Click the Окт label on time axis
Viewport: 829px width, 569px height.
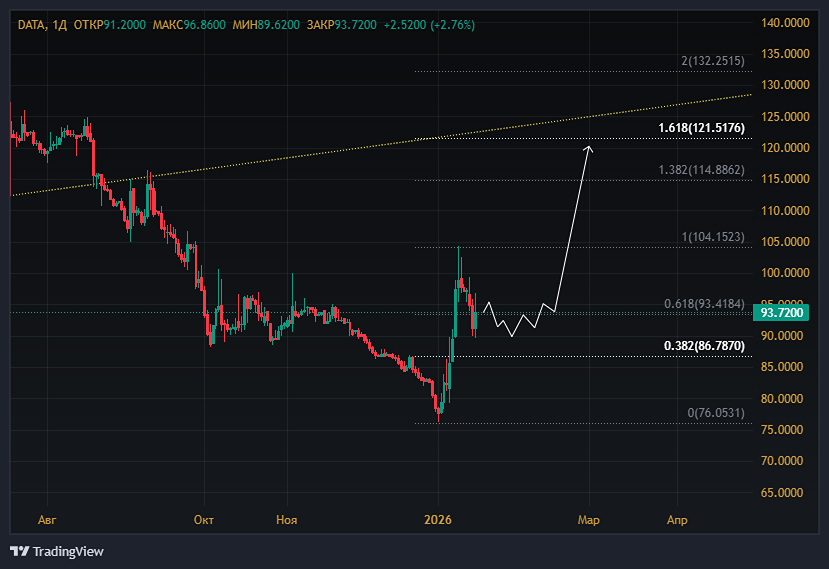pyautogui.click(x=204, y=520)
